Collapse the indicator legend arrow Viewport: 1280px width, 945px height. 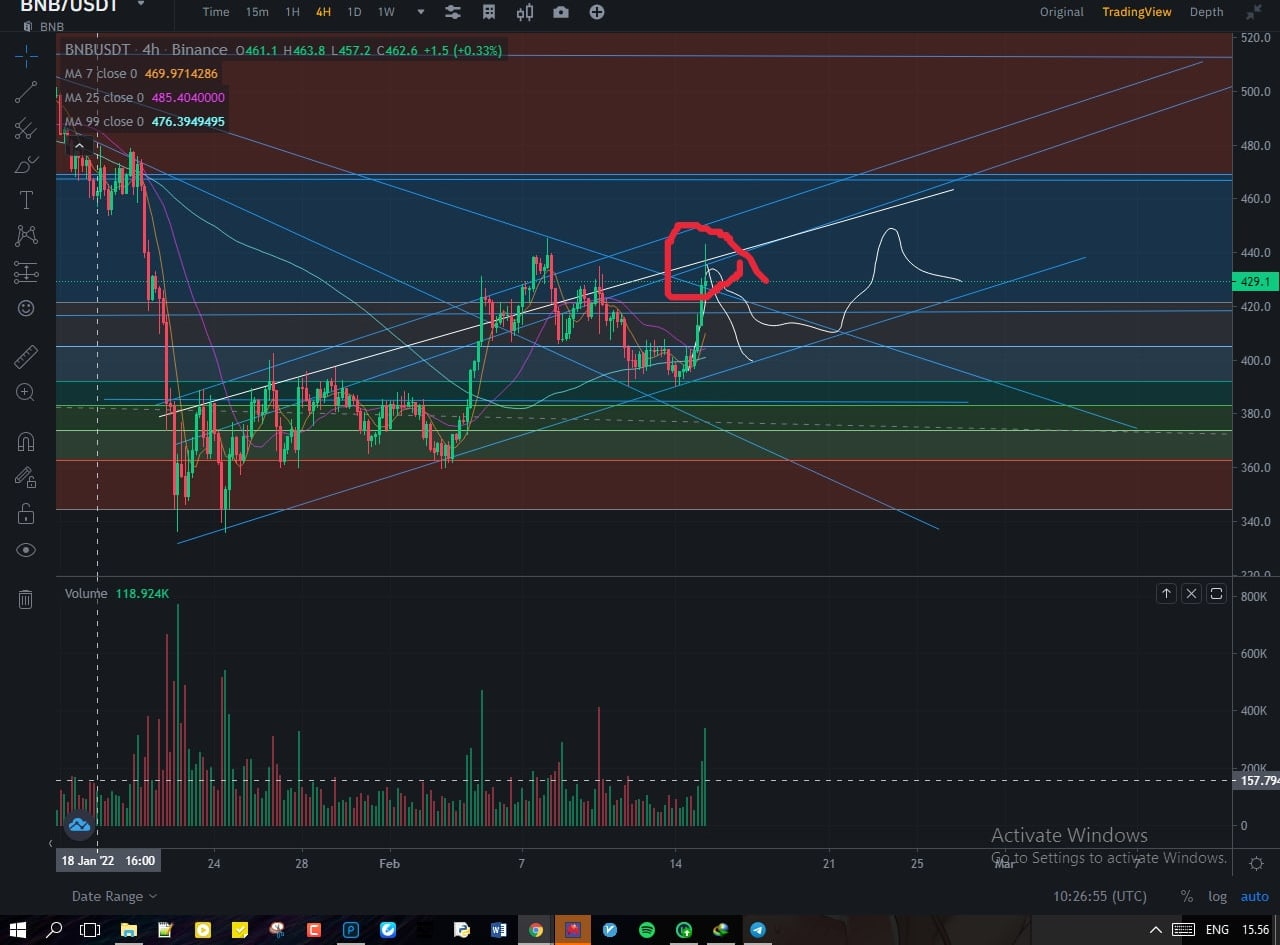(x=79, y=146)
